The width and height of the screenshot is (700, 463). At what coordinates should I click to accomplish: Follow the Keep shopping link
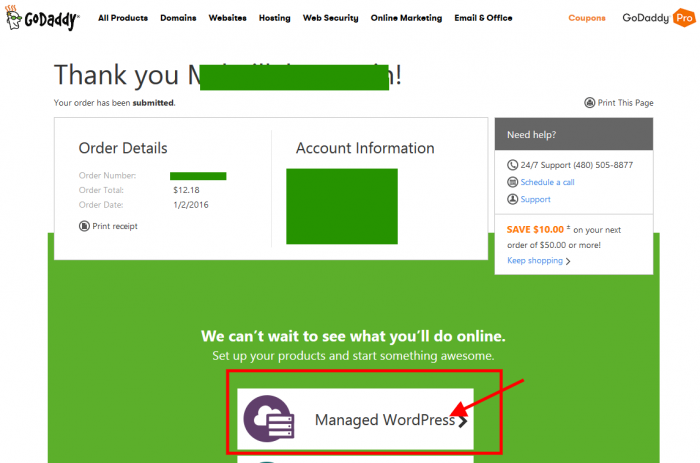coord(535,260)
